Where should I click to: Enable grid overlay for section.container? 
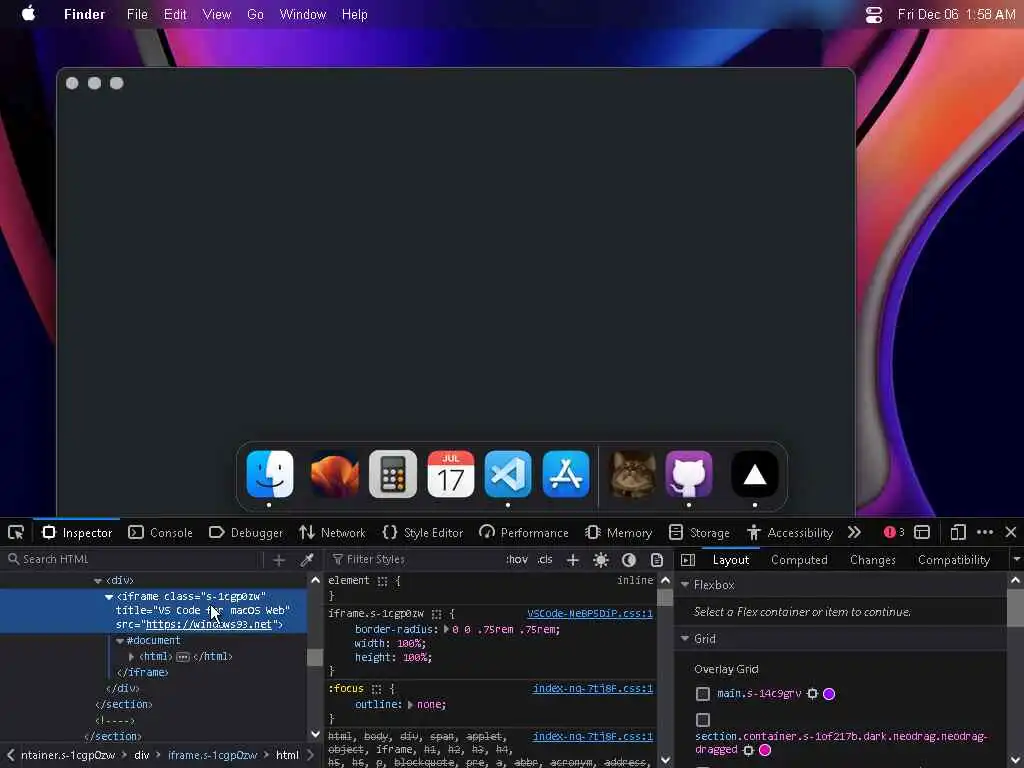click(x=703, y=720)
